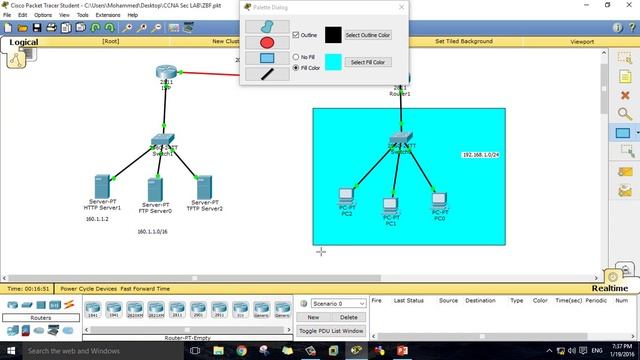This screenshot has width=640, height=360.
Task: Choose the Add Simple PDU envelope tool
Action: (x=625, y=171)
